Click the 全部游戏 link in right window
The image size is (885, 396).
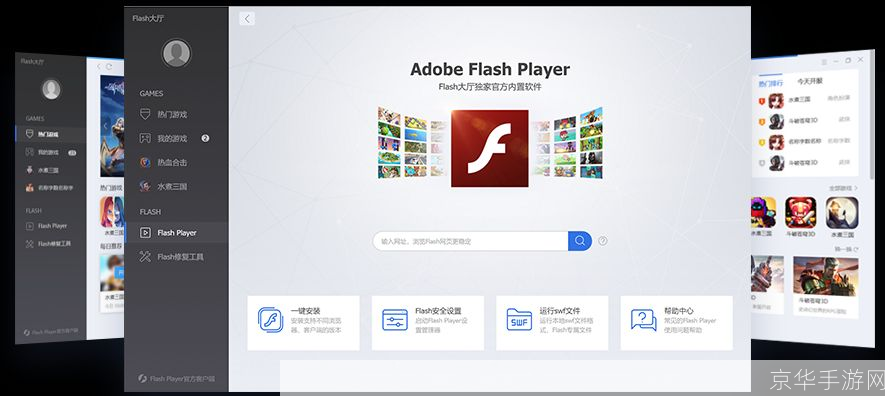[843, 188]
